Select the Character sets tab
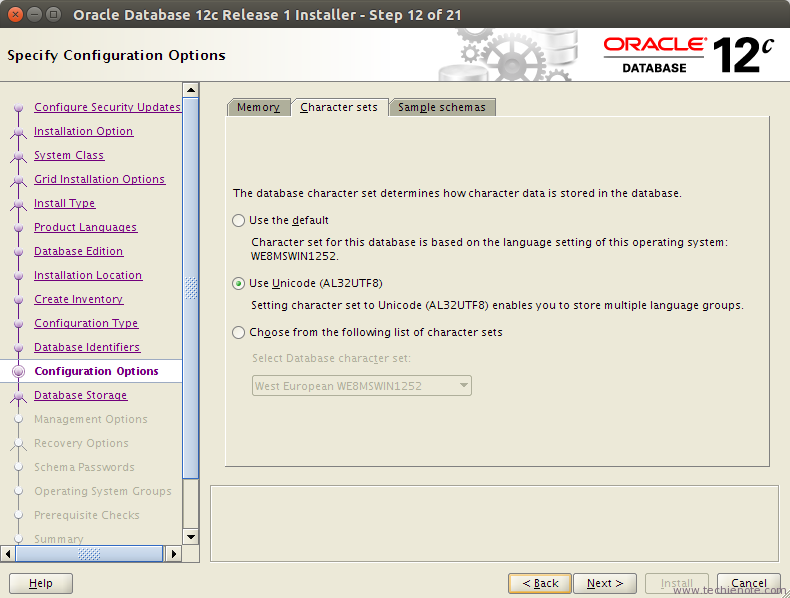 pos(339,107)
